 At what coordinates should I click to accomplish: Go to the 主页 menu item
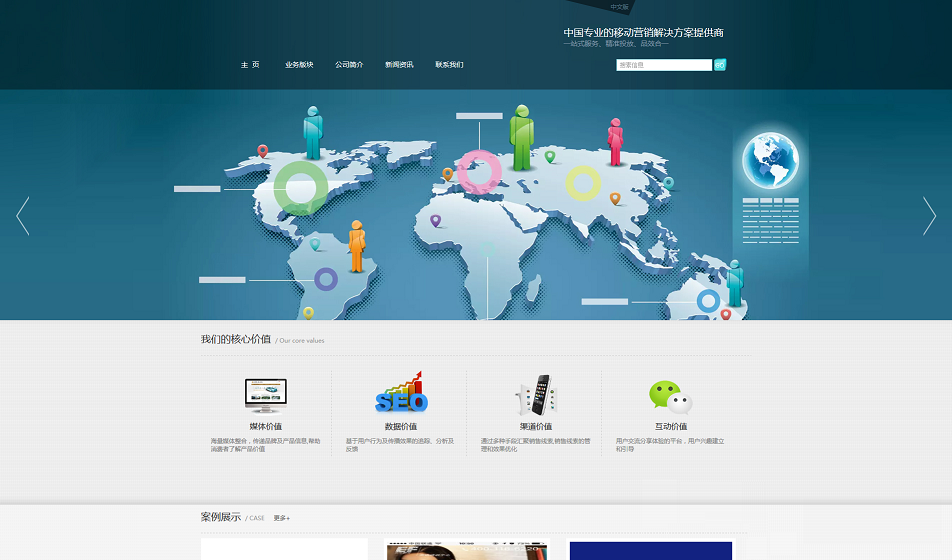point(250,65)
